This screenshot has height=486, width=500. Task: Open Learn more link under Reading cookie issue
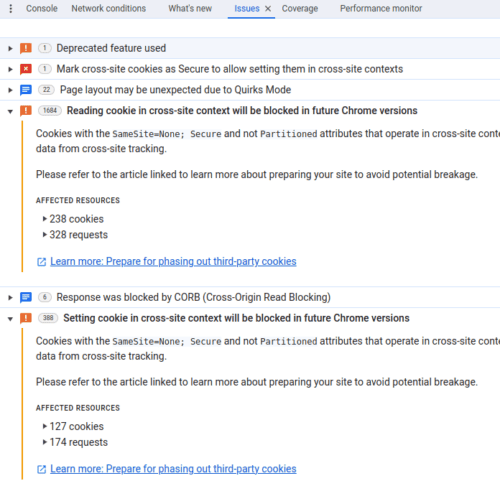(173, 262)
